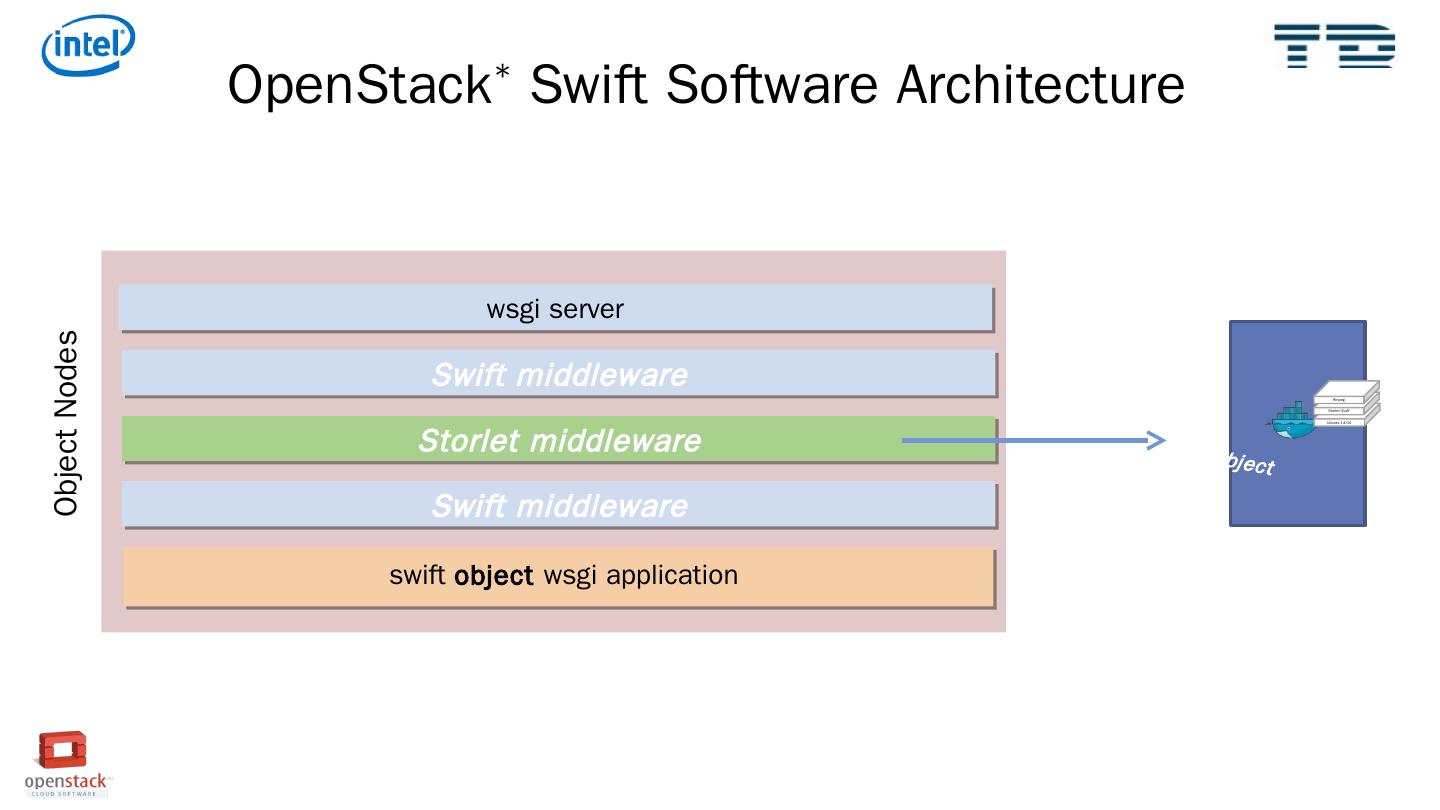Select "Swift middleware" box just below wsgi server
Screen dimensions: 1440x810
coord(559,374)
